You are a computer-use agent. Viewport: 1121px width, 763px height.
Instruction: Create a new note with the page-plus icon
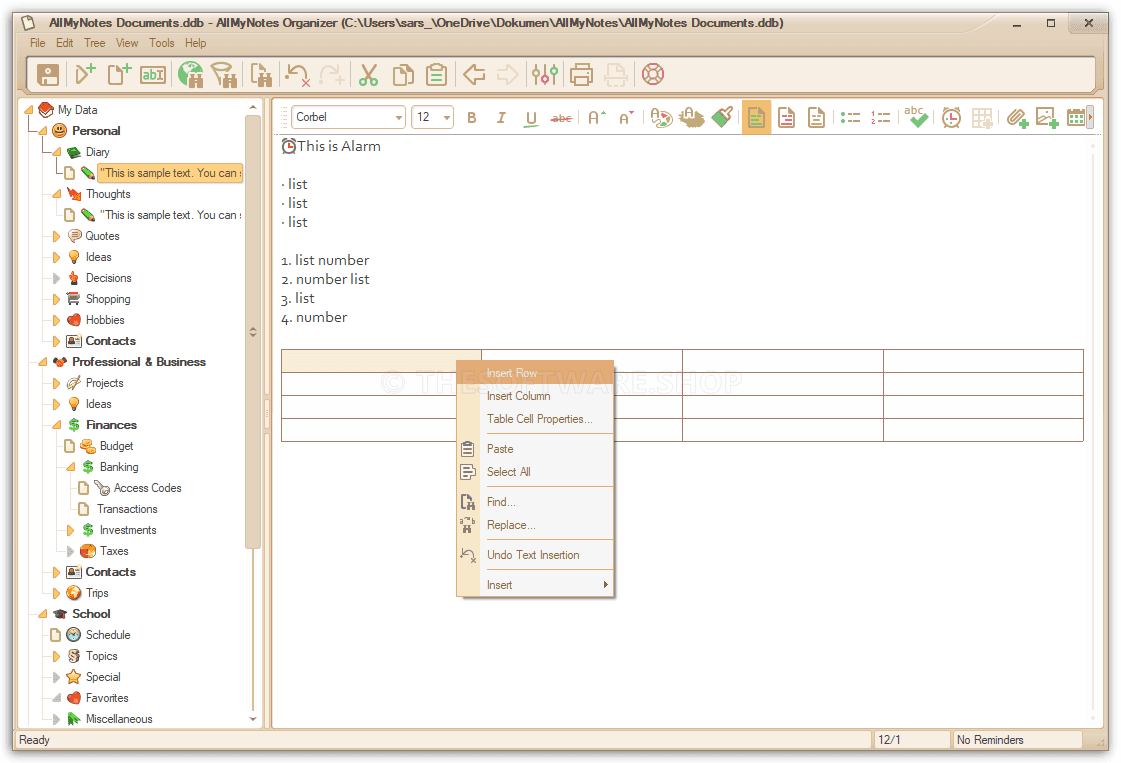[119, 74]
